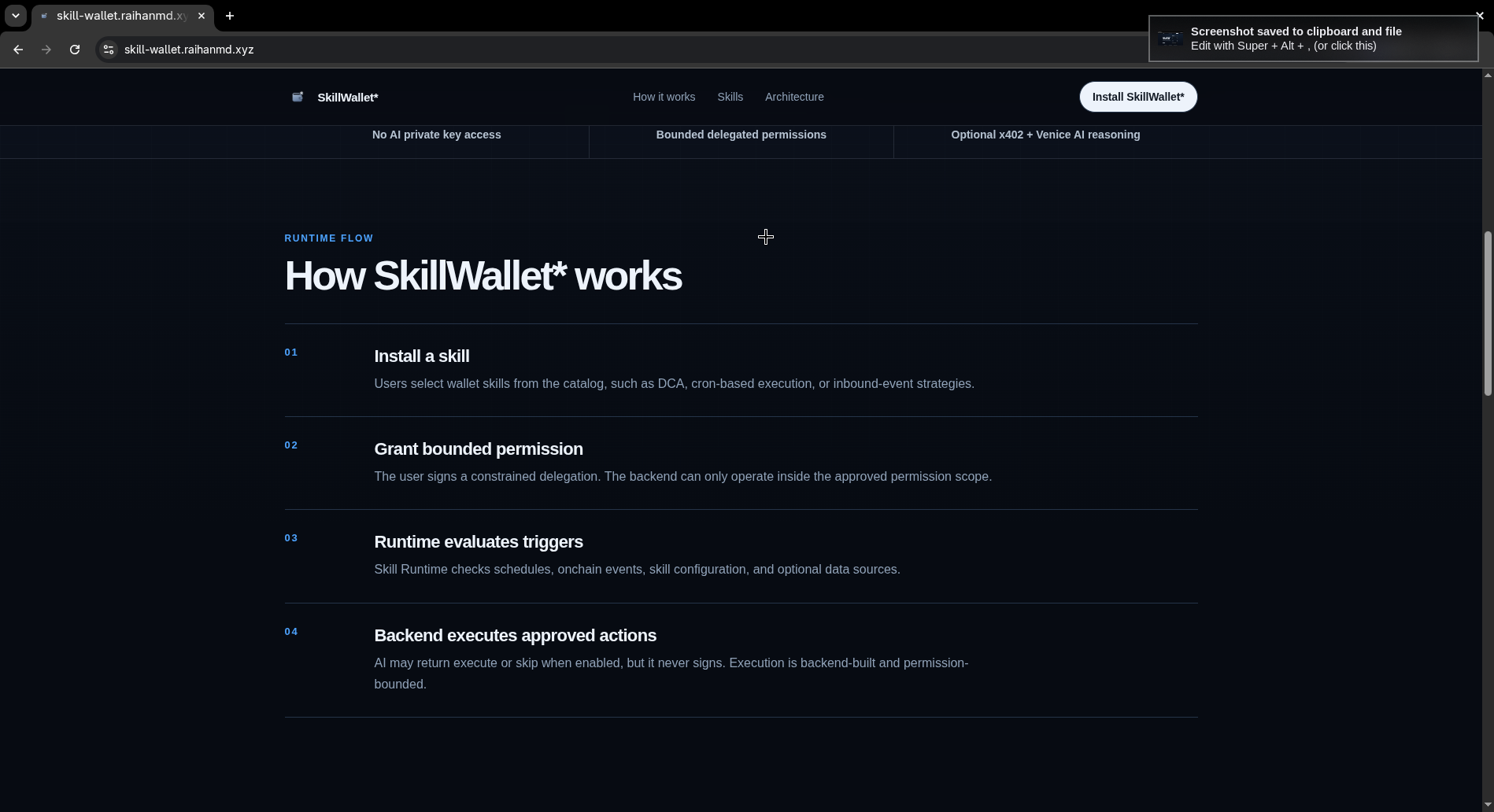
Task: Close the window with top-right X
Action: coord(1479,15)
